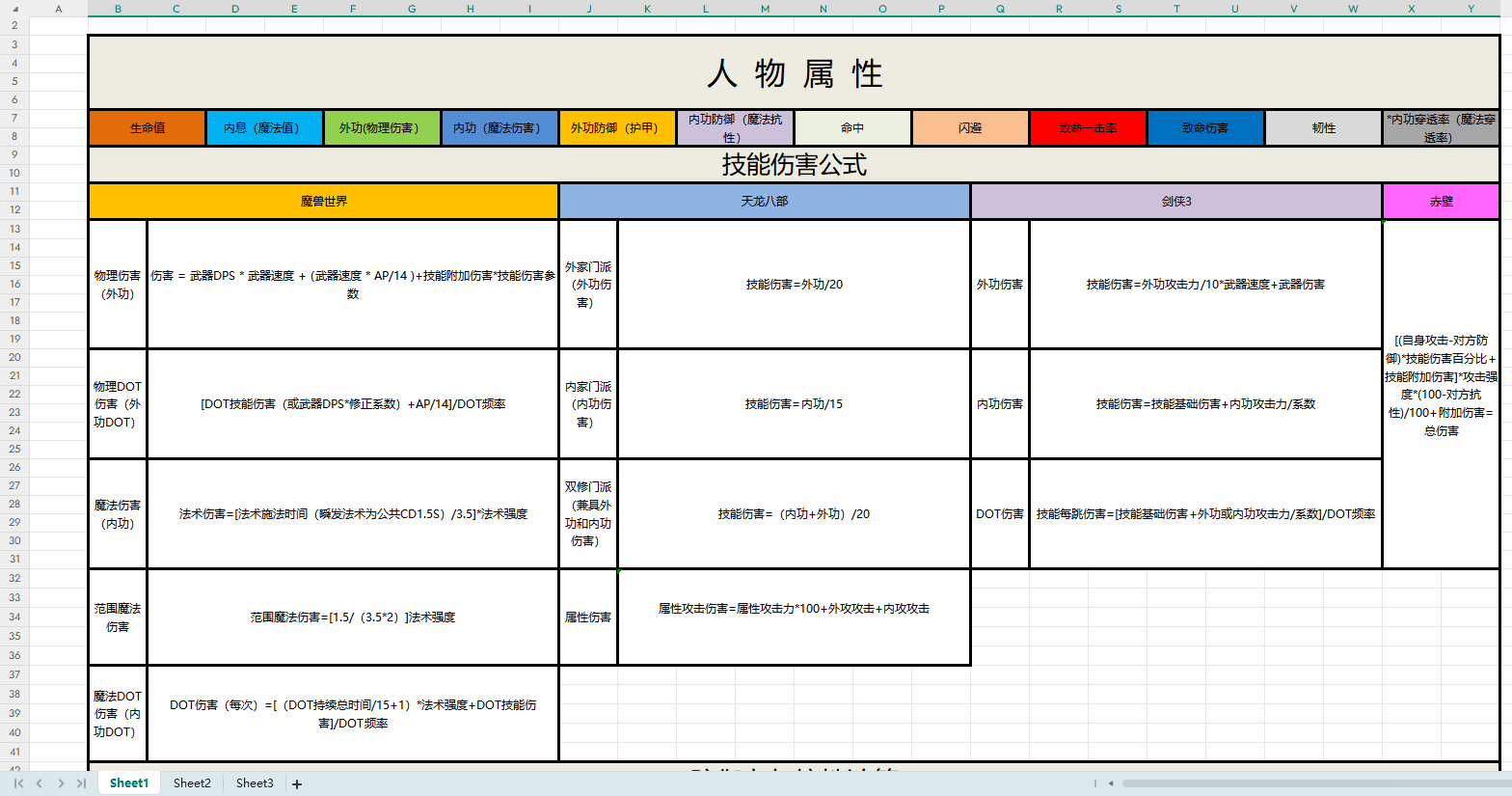Click the 技能伤害=外功/20 cell
The width and height of the screenshot is (1512, 796).
point(794,285)
